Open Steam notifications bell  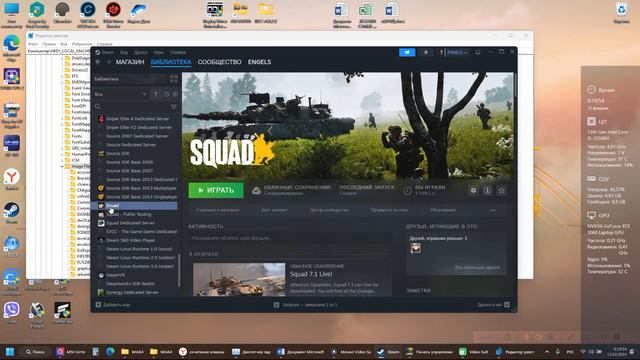pyautogui.click(x=426, y=52)
